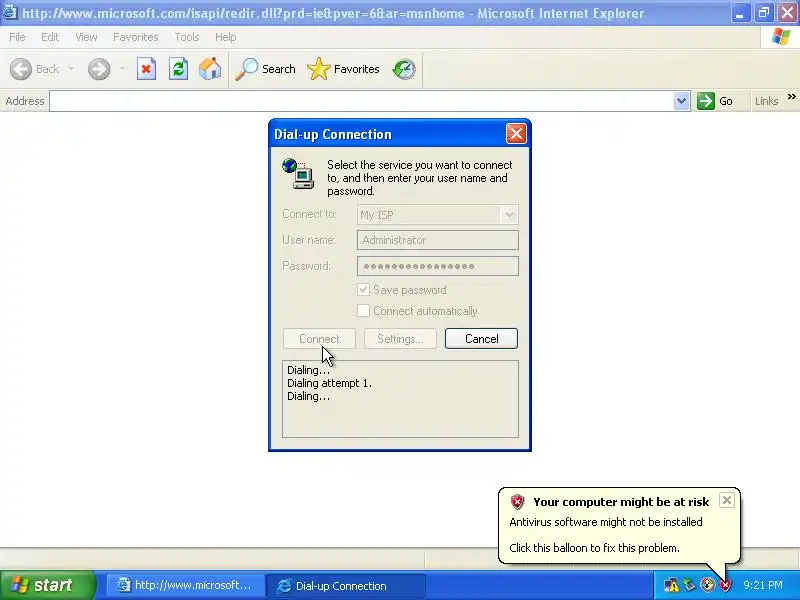This screenshot has width=800, height=600.
Task: Click the red security shield tray icon
Action: click(x=725, y=585)
